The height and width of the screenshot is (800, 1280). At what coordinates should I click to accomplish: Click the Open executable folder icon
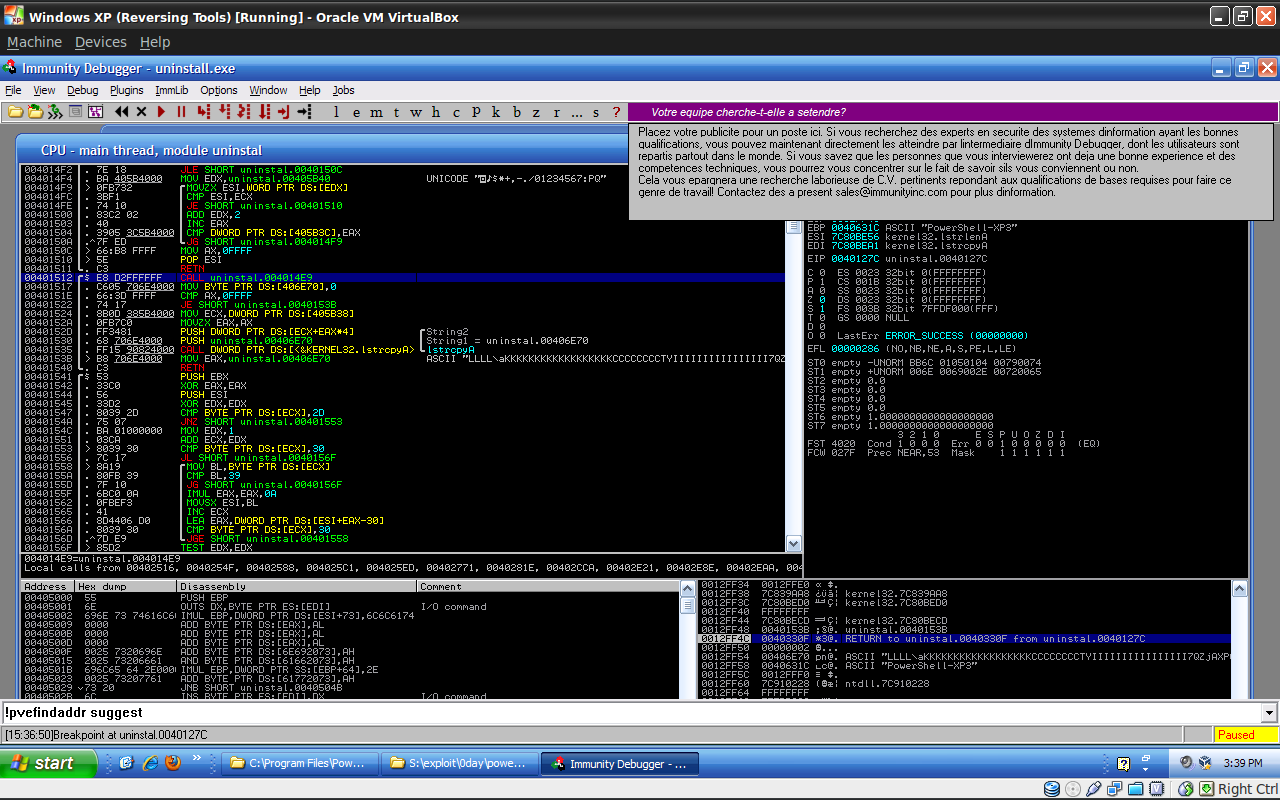click(15, 111)
